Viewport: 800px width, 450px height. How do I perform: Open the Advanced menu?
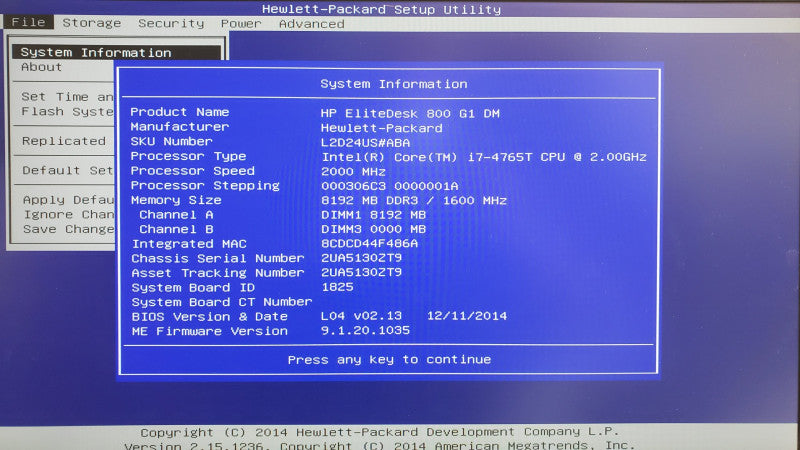point(311,24)
